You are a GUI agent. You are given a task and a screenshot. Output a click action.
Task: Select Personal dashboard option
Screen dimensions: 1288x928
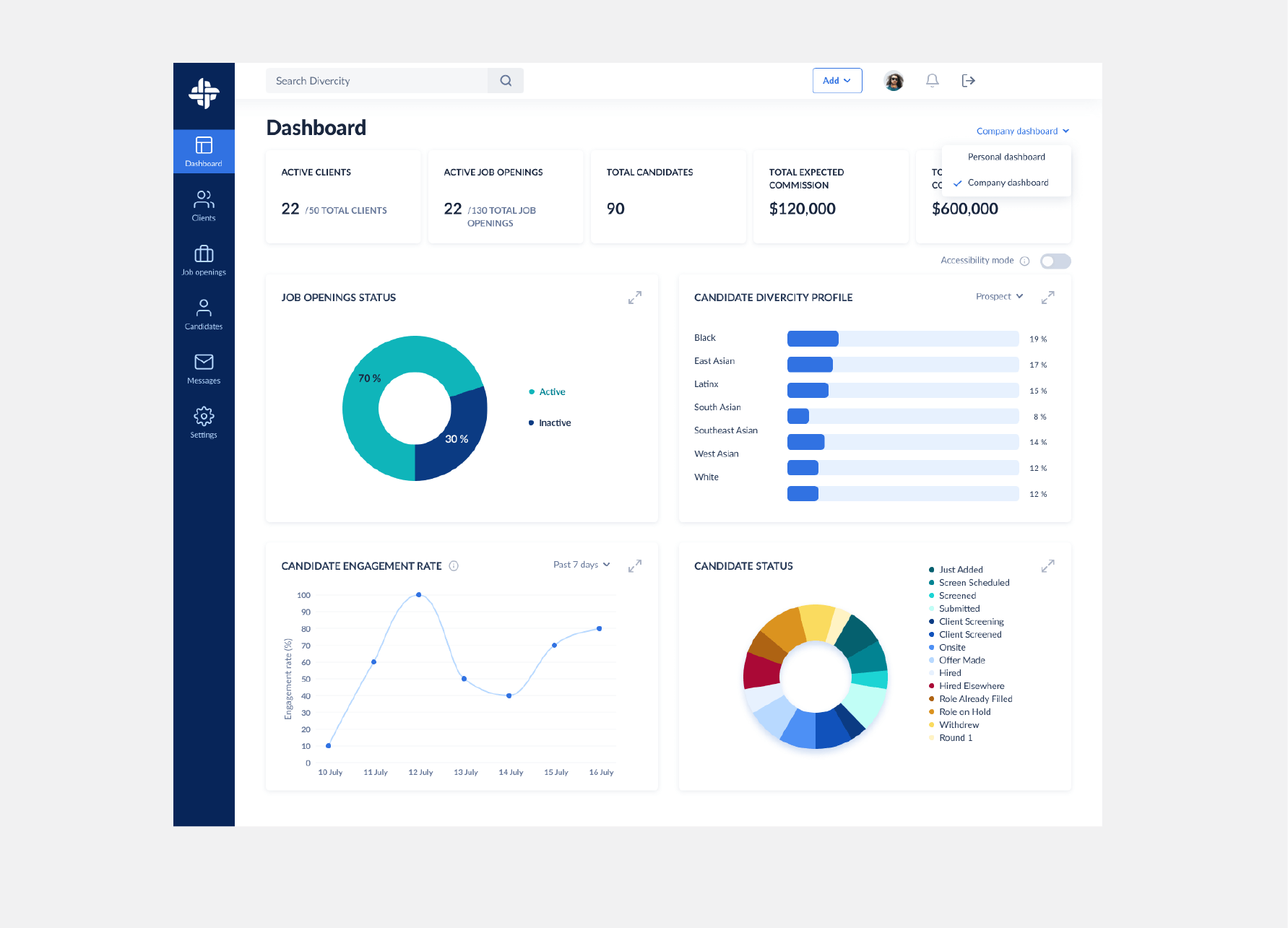click(1006, 157)
